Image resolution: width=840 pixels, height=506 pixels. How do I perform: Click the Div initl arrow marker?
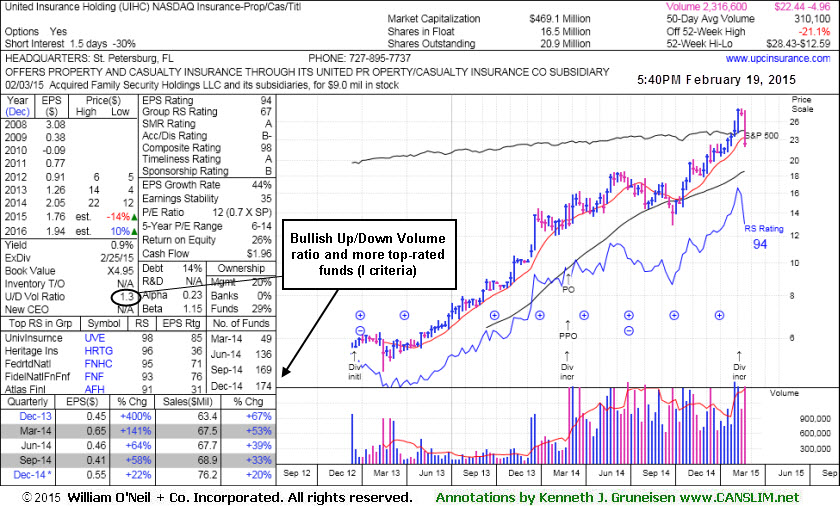point(355,366)
